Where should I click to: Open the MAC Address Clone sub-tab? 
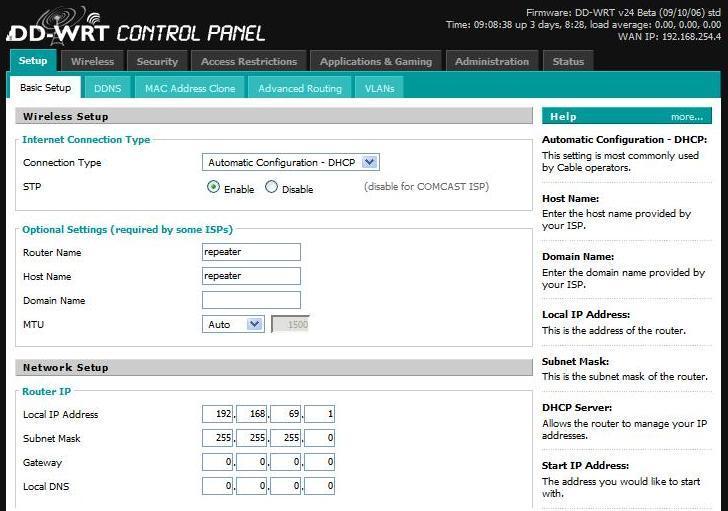click(190, 88)
